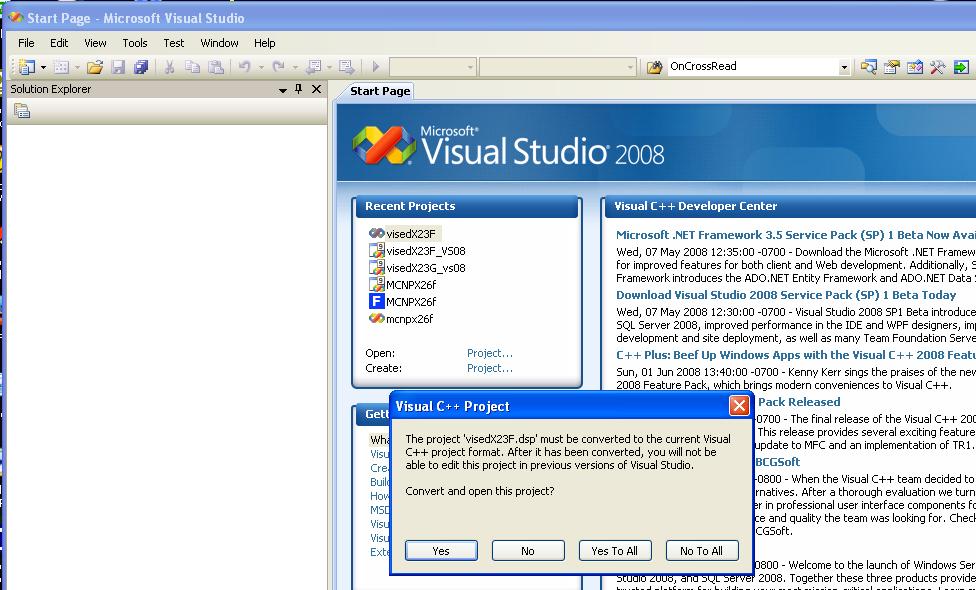Expand the Undo history dropdown arrow
The width and height of the screenshot is (976, 590).
[261, 67]
